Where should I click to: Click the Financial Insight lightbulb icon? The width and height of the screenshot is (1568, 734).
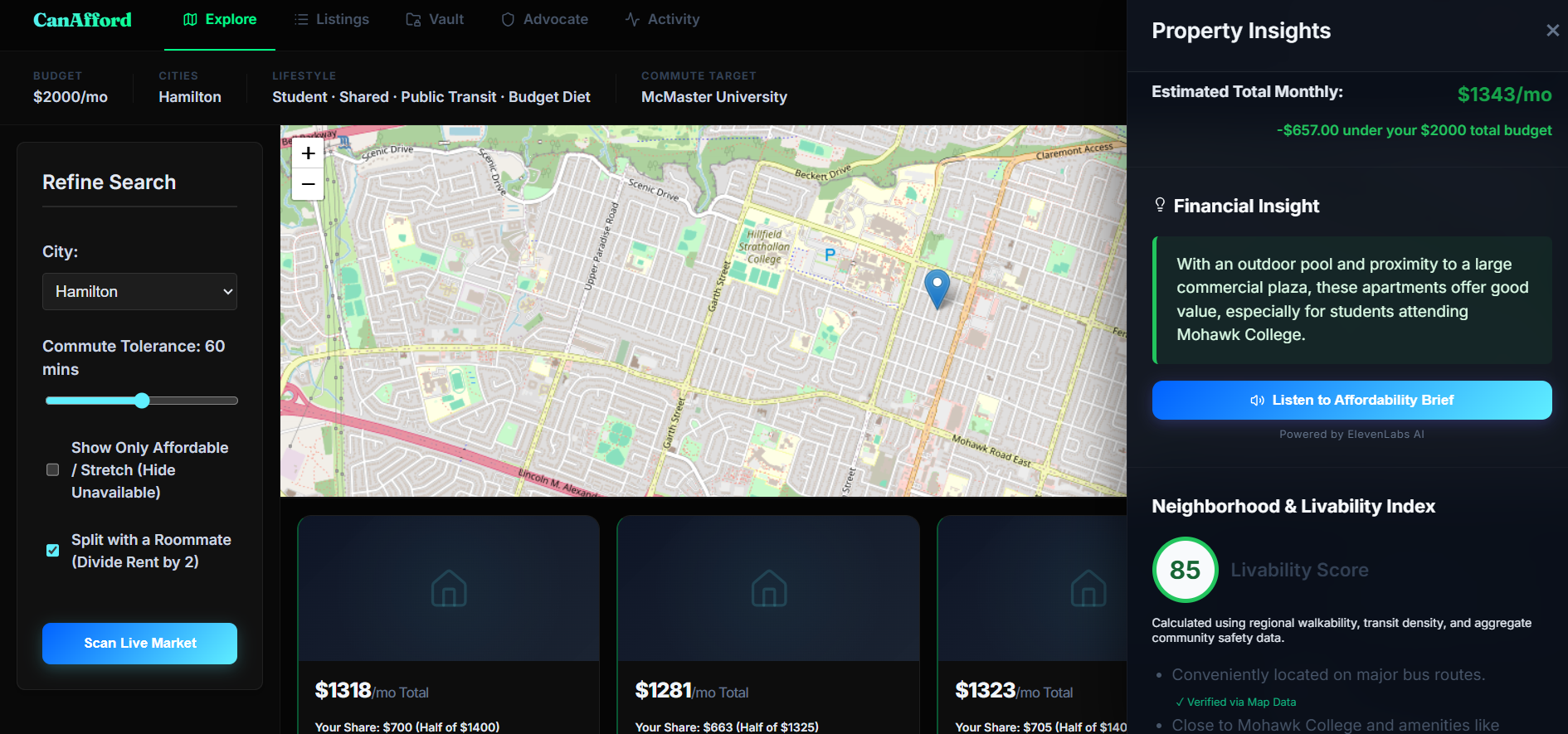click(1160, 205)
